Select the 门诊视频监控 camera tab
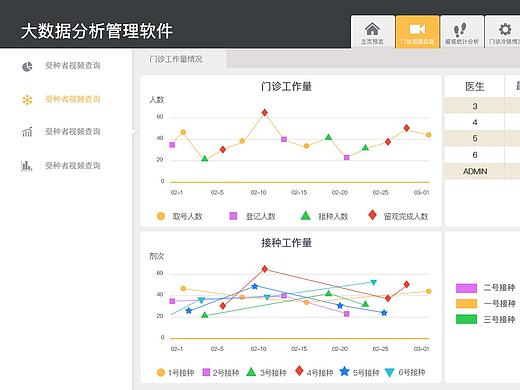 (x=417, y=32)
